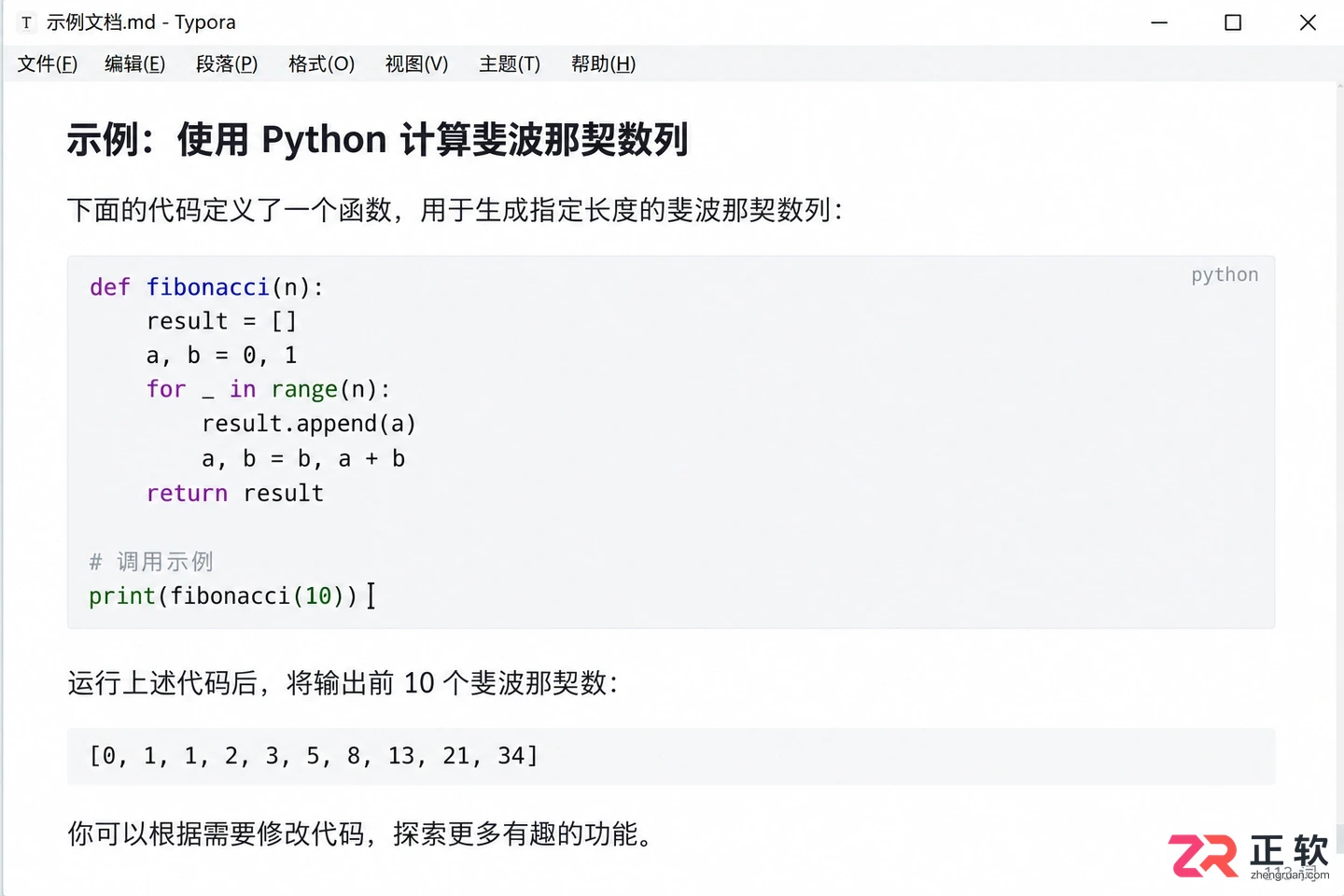Screen dimensions: 1344x896
Task: Open the 格式(O) menu
Action: coord(321,63)
